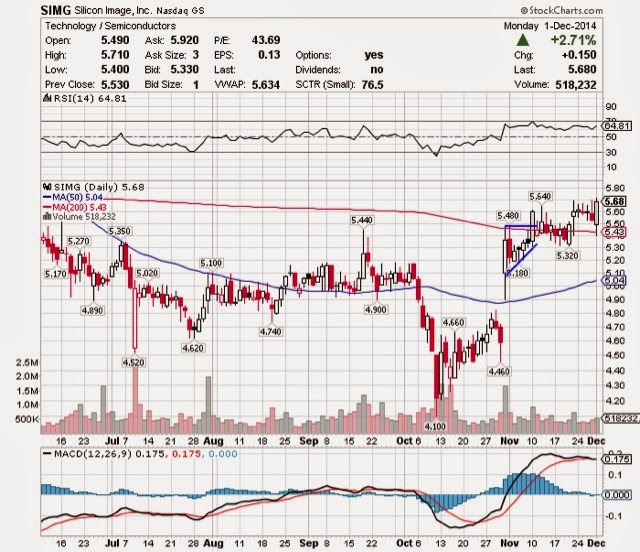Click the 4.740 price annotation

[271, 332]
